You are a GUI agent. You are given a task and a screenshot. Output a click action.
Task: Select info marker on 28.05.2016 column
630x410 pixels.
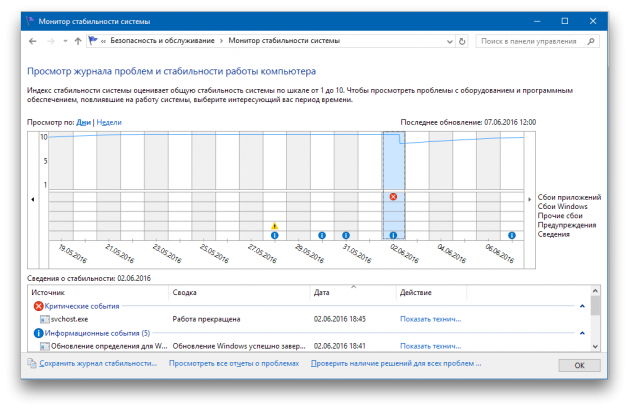tap(274, 236)
